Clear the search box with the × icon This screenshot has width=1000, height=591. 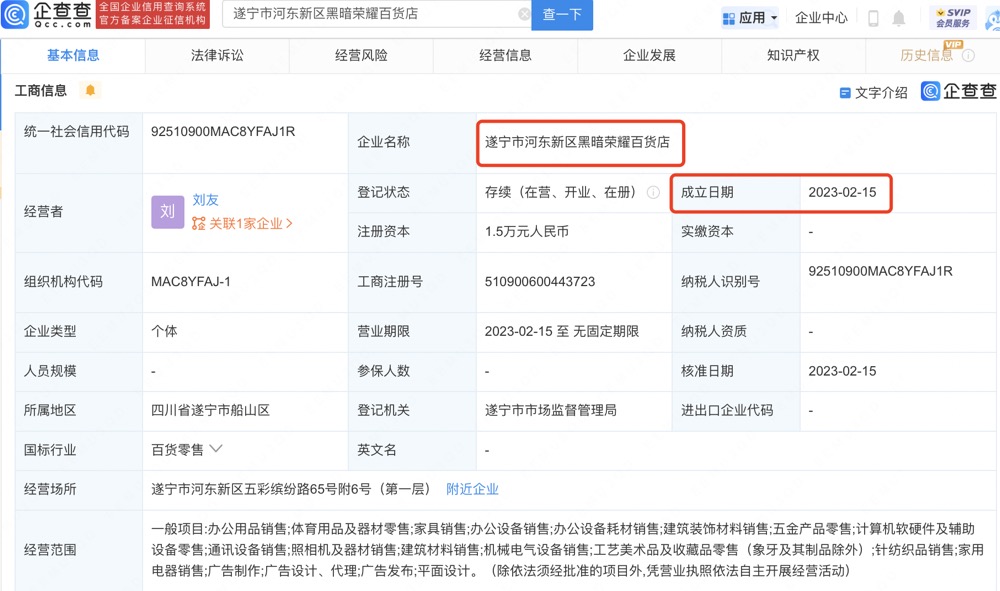coord(524,15)
